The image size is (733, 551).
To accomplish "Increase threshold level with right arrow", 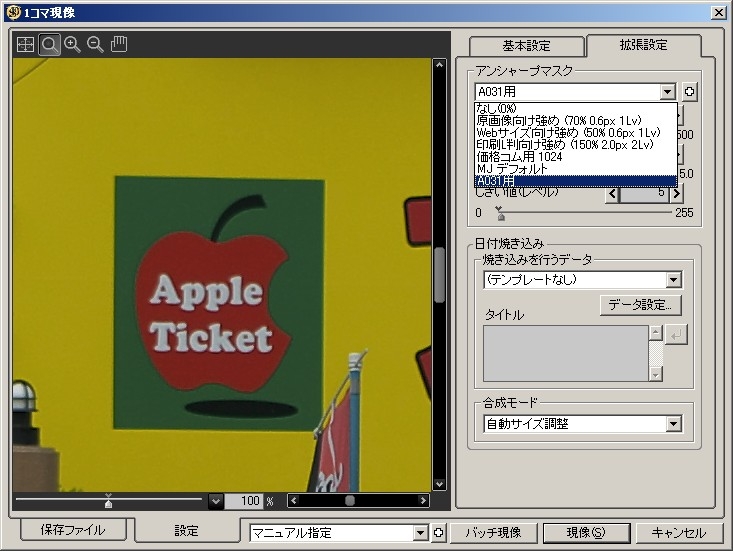I will pyautogui.click(x=676, y=193).
